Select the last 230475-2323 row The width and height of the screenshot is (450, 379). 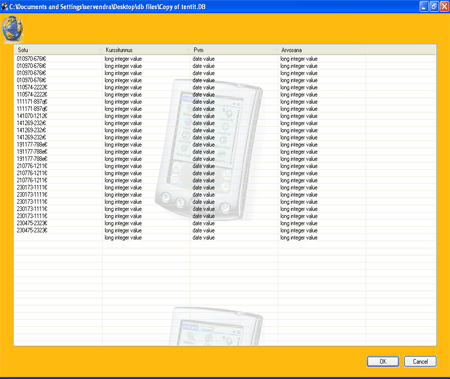pos(225,230)
